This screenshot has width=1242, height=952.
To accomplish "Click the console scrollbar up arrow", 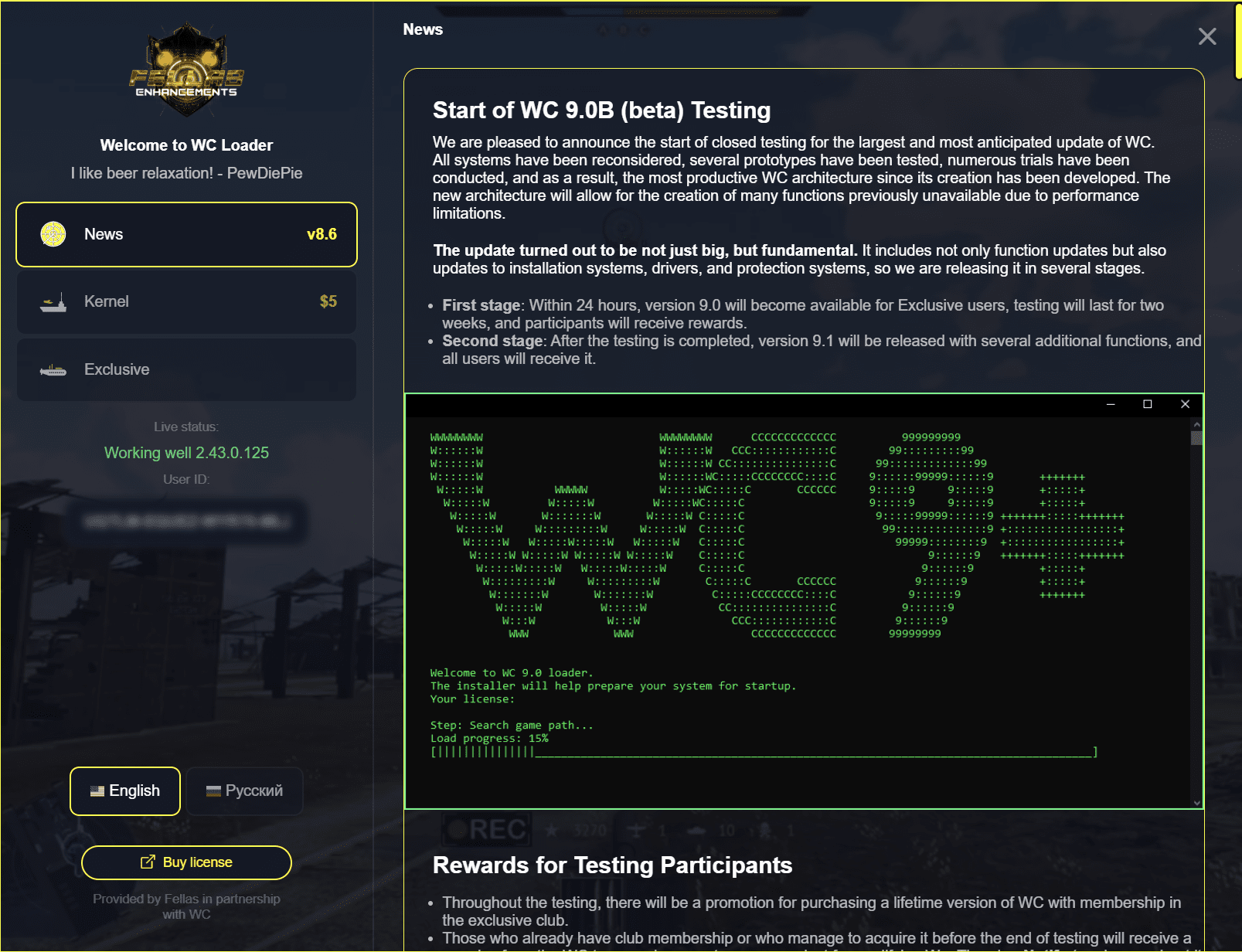I will coord(1196,424).
